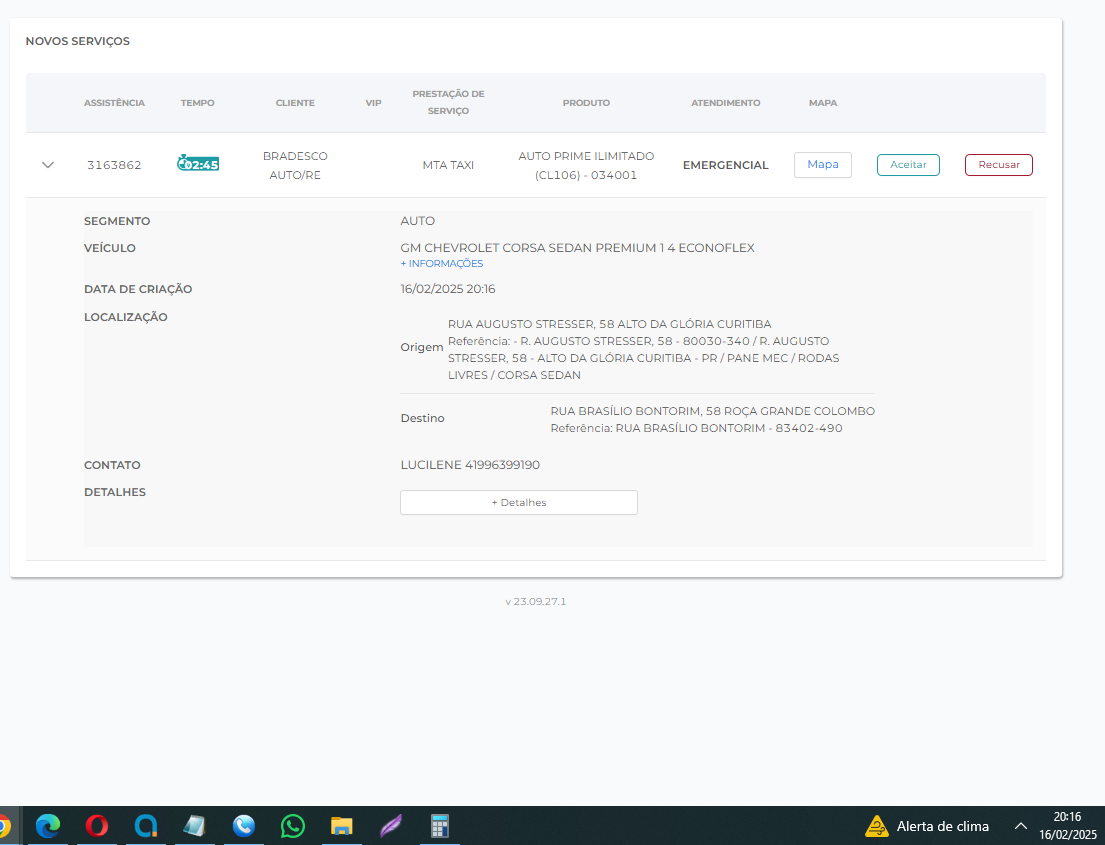Image resolution: width=1105 pixels, height=845 pixels.
Task: Open File Explorer from the taskbar
Action: [341, 826]
